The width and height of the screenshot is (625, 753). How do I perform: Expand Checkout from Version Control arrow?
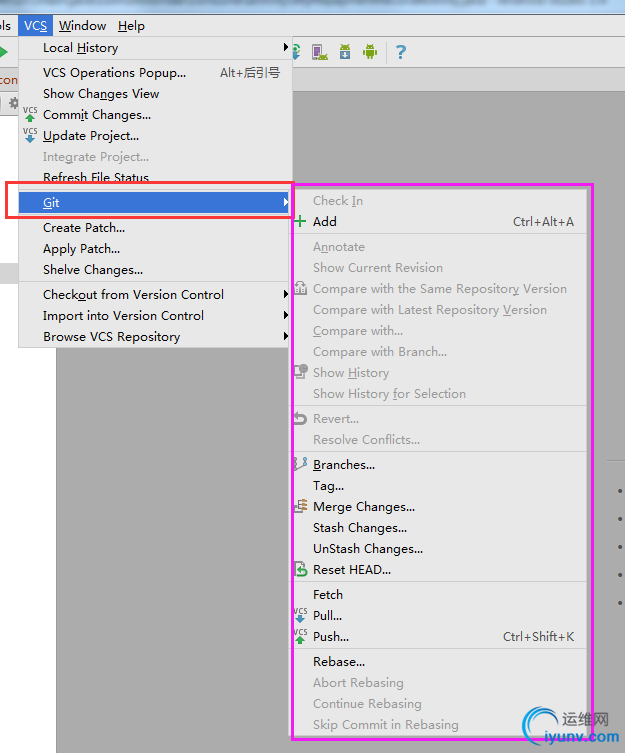(285, 294)
